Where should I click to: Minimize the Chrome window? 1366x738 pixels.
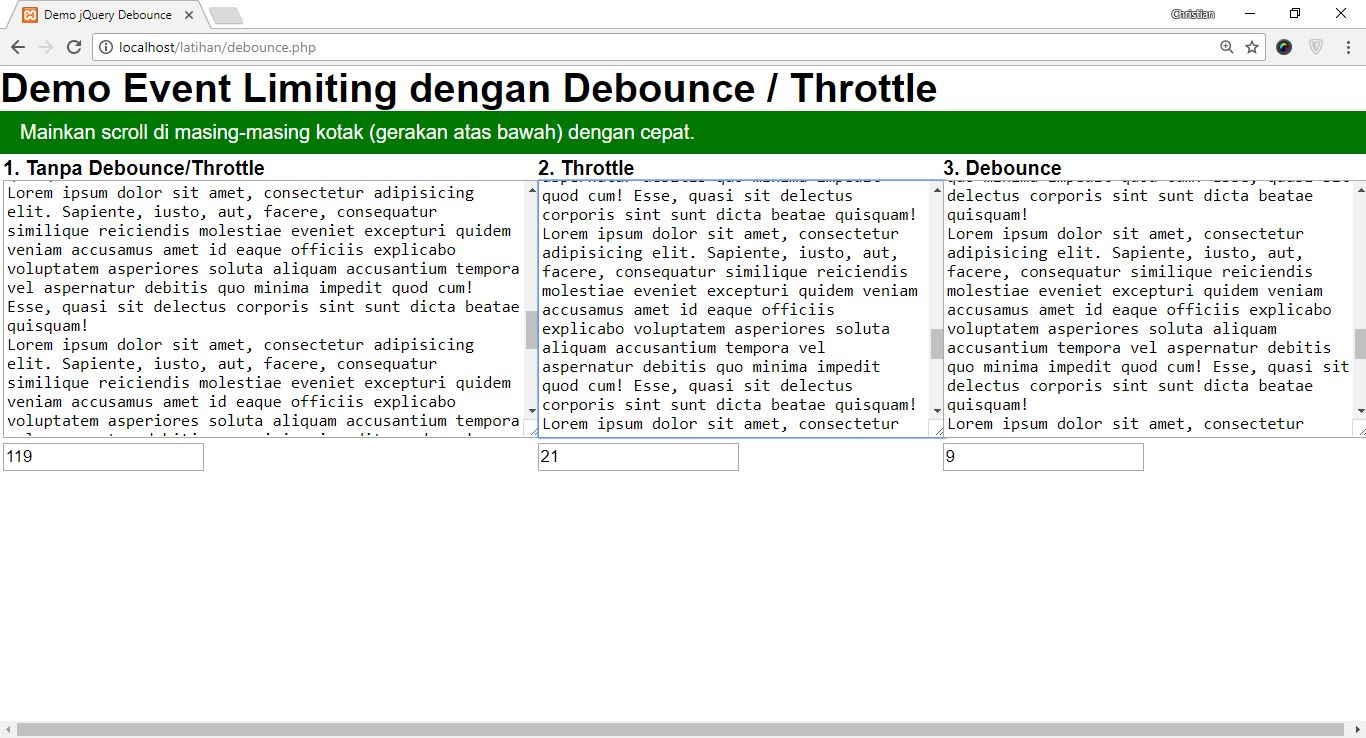click(x=1250, y=14)
